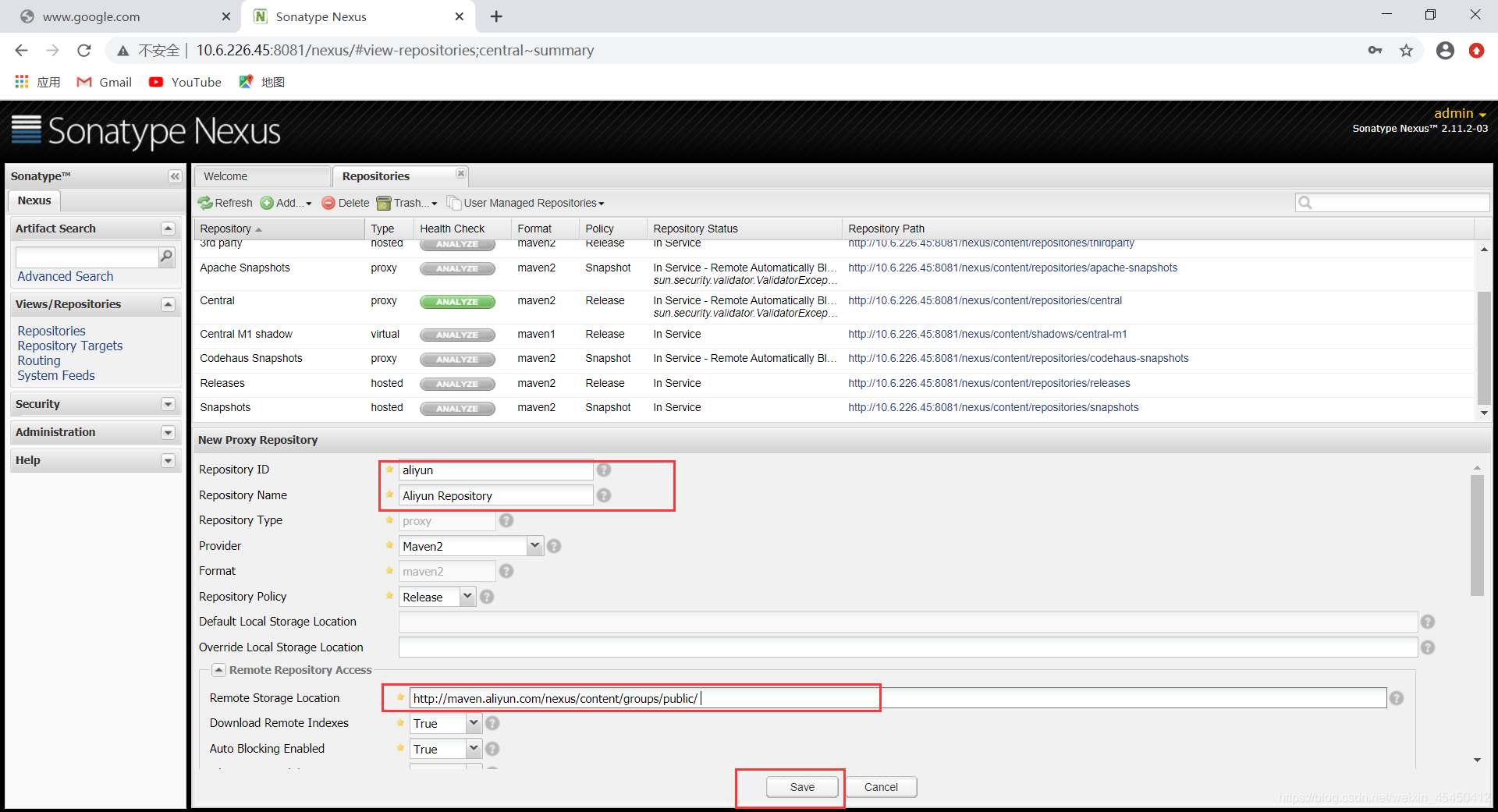The height and width of the screenshot is (812, 1498).
Task: Click the Refresh toolbar button
Action: click(225, 203)
